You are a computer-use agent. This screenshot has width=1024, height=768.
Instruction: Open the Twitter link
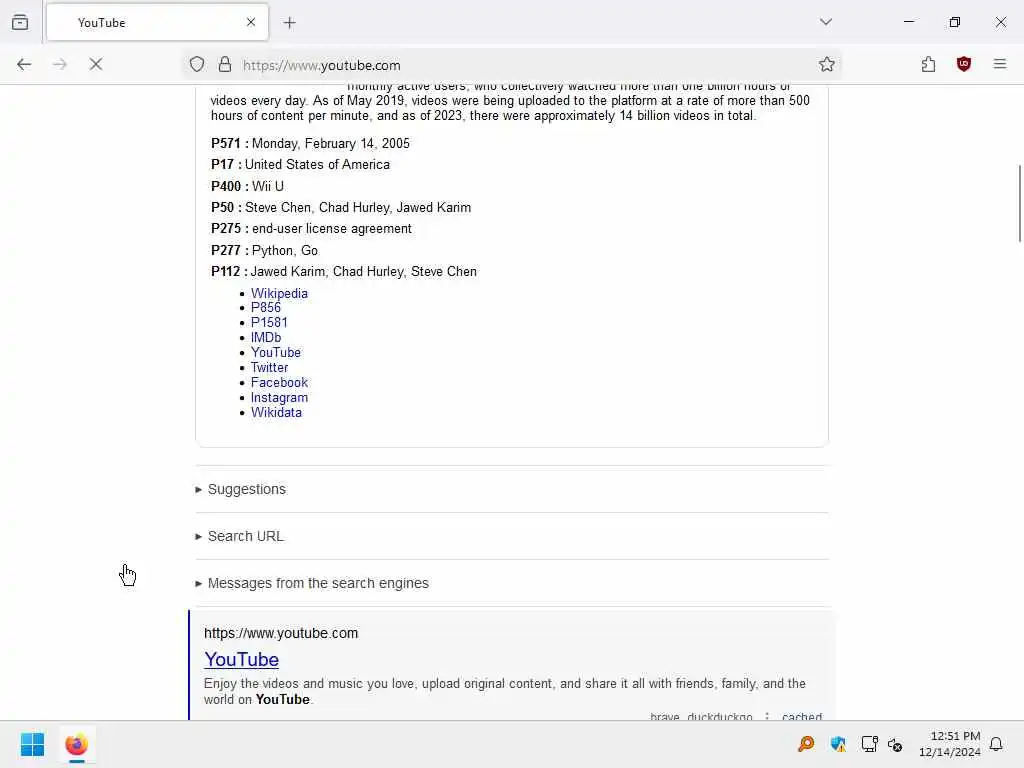click(x=269, y=368)
